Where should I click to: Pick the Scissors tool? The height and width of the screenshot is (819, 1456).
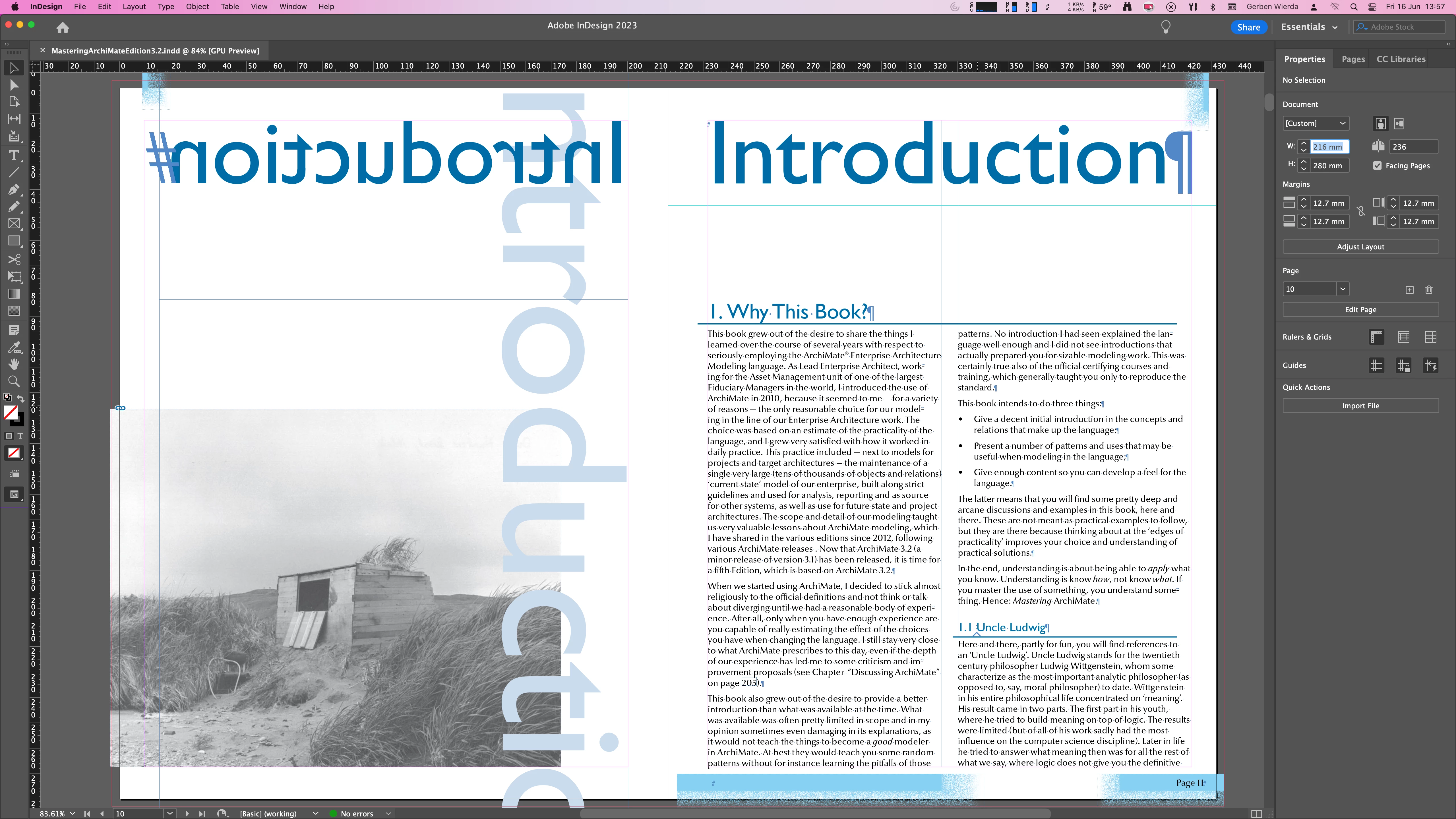(14, 259)
